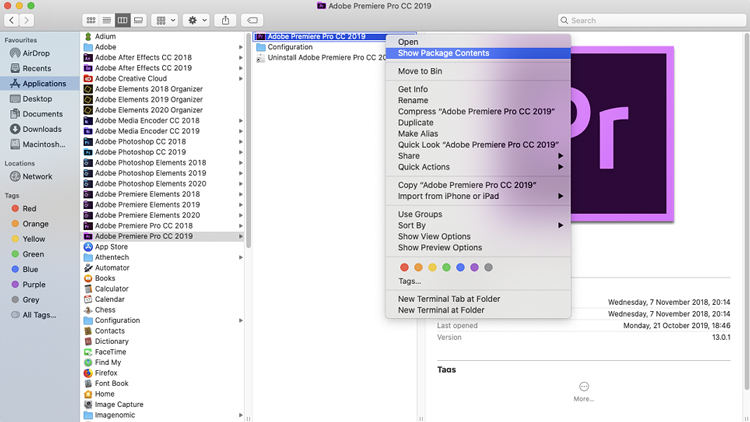
Task: Open the Share submenu
Action: pos(478,156)
